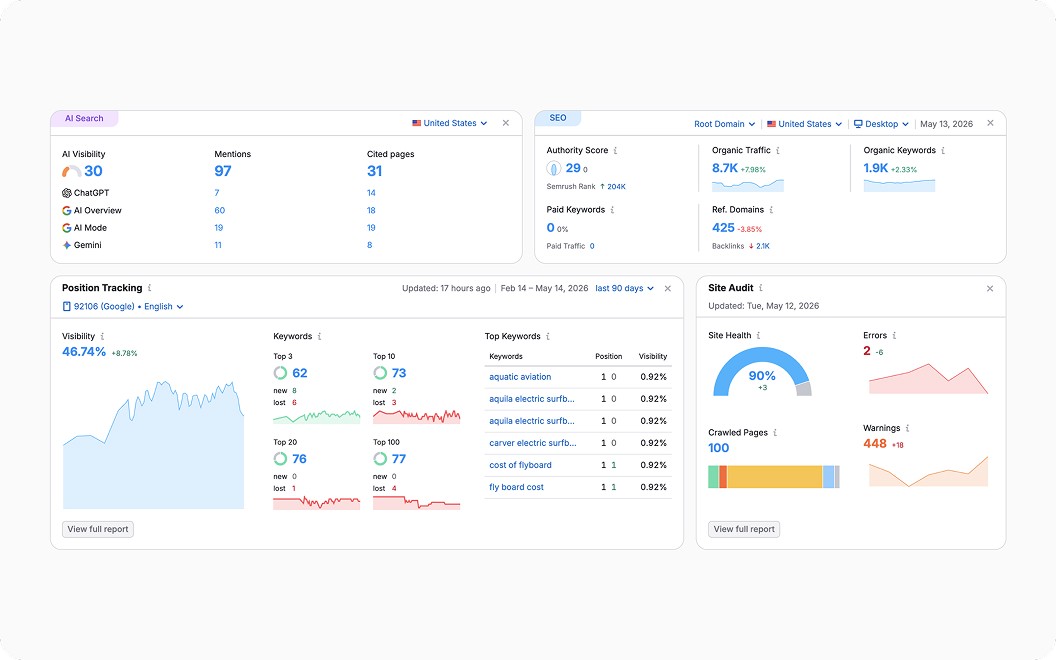Click the Top 20 donut chart icon
The width and height of the screenshot is (1056, 660).
(x=280, y=459)
